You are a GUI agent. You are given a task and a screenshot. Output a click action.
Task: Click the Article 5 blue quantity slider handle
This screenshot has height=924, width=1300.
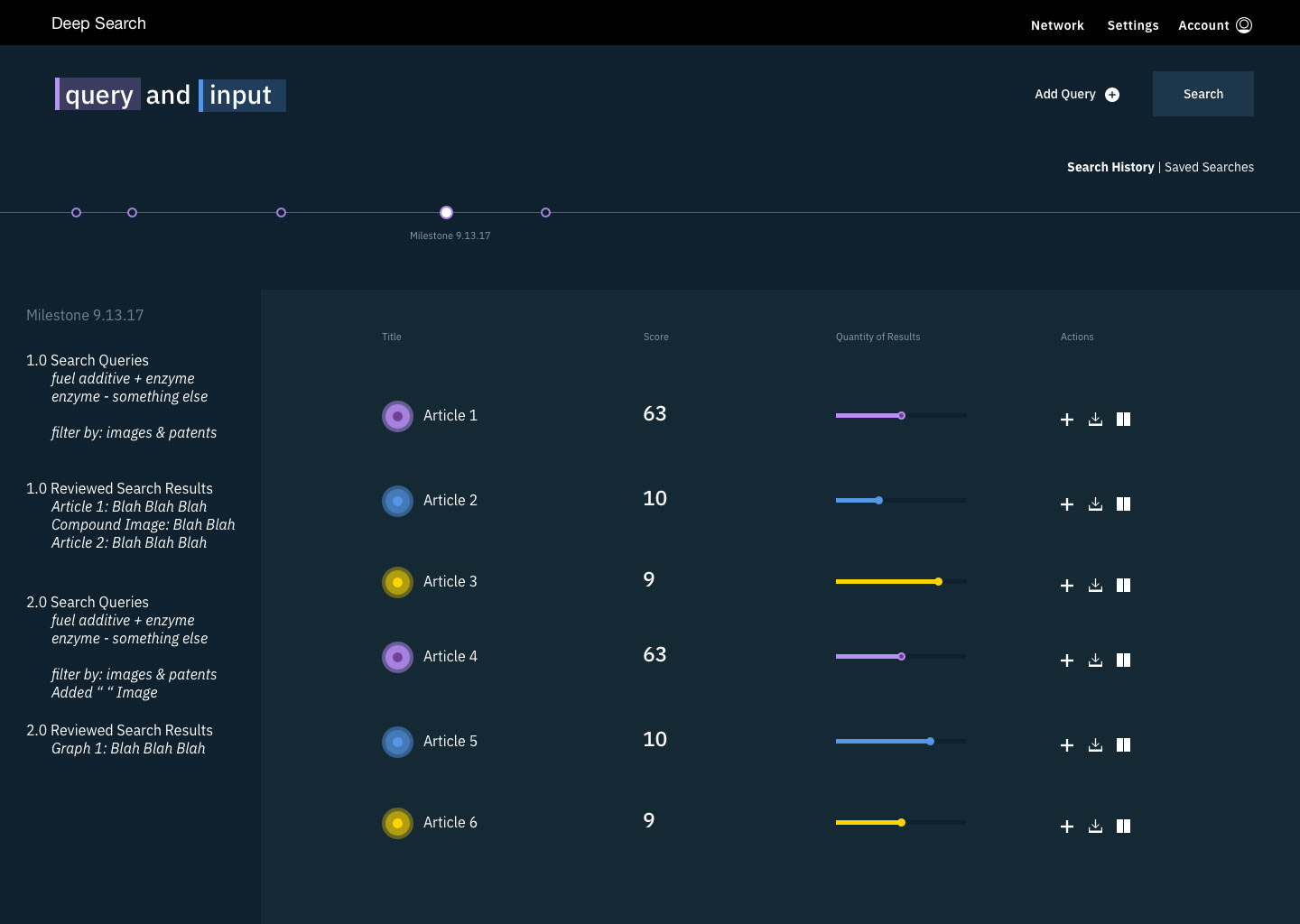click(930, 741)
